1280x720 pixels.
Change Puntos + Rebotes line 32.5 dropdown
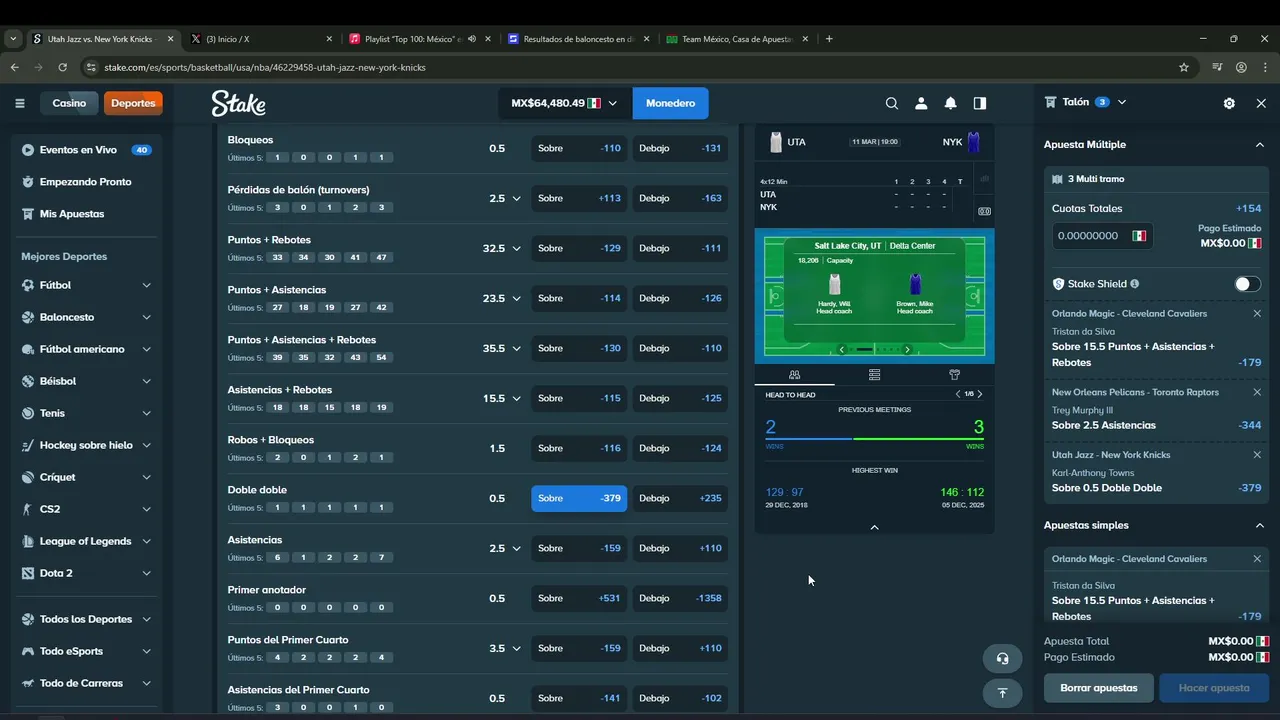pos(502,248)
